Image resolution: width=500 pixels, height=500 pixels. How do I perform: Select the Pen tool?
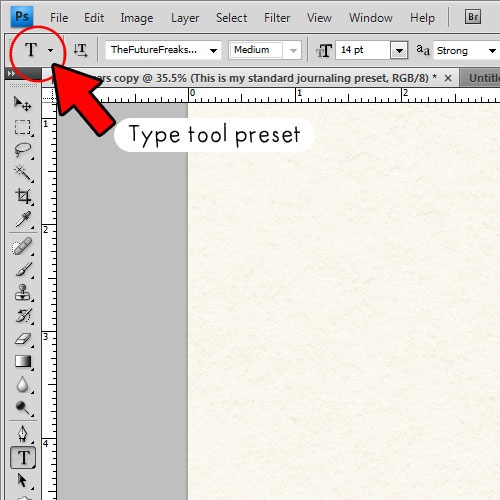tap(22, 434)
